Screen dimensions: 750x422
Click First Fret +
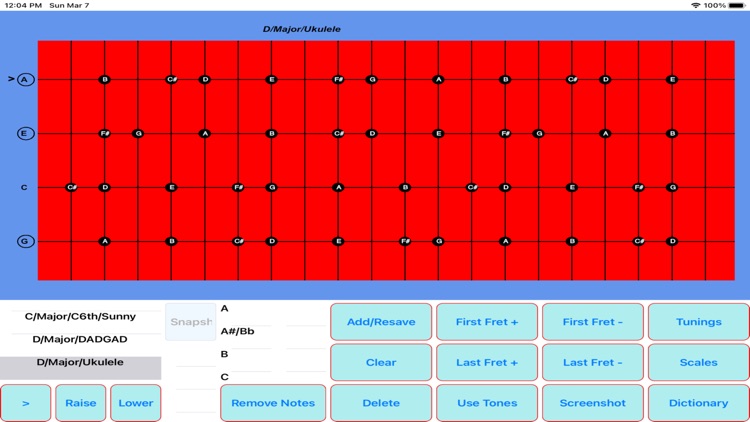click(x=487, y=322)
